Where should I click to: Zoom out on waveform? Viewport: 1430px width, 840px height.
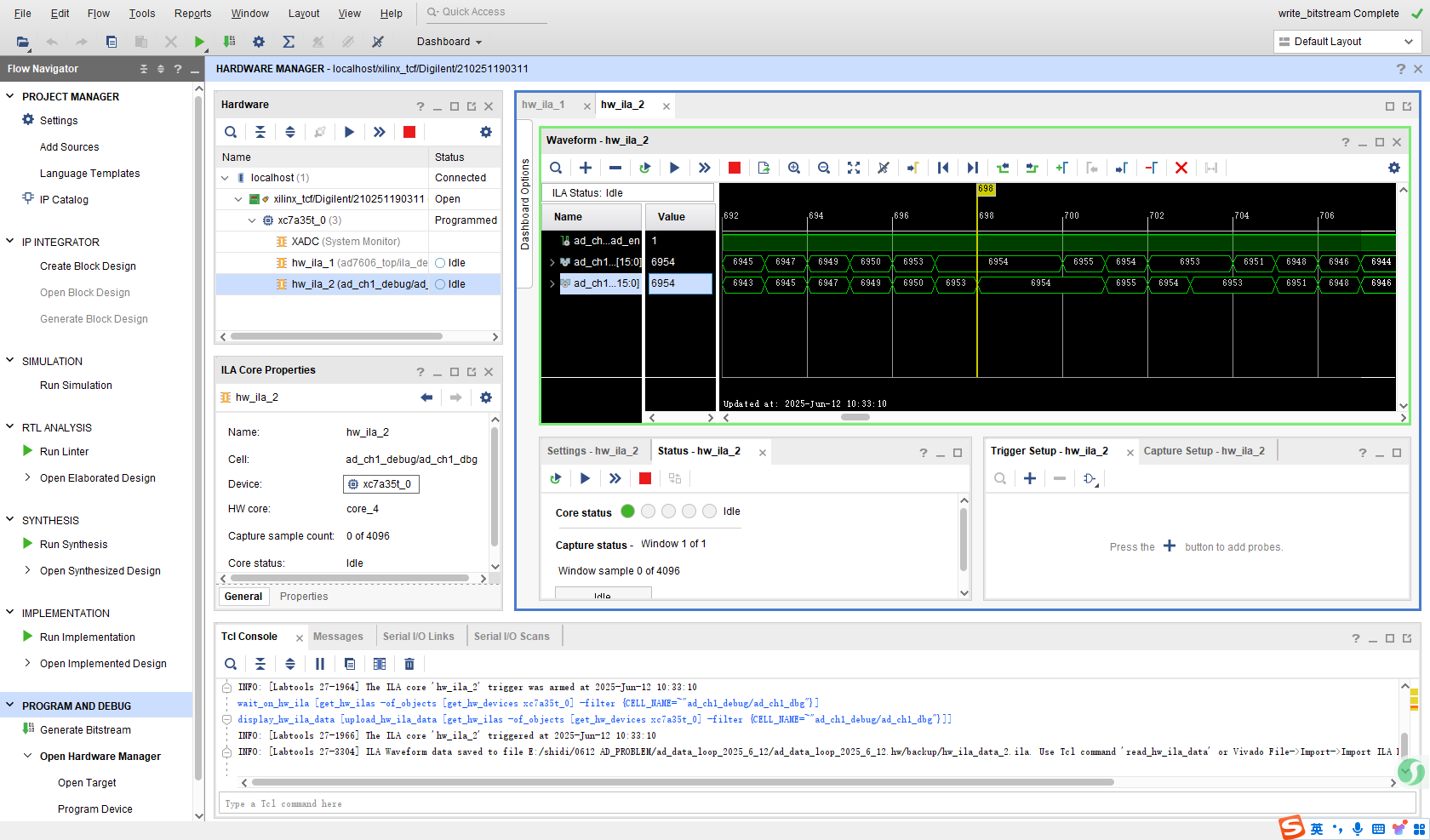[824, 168]
